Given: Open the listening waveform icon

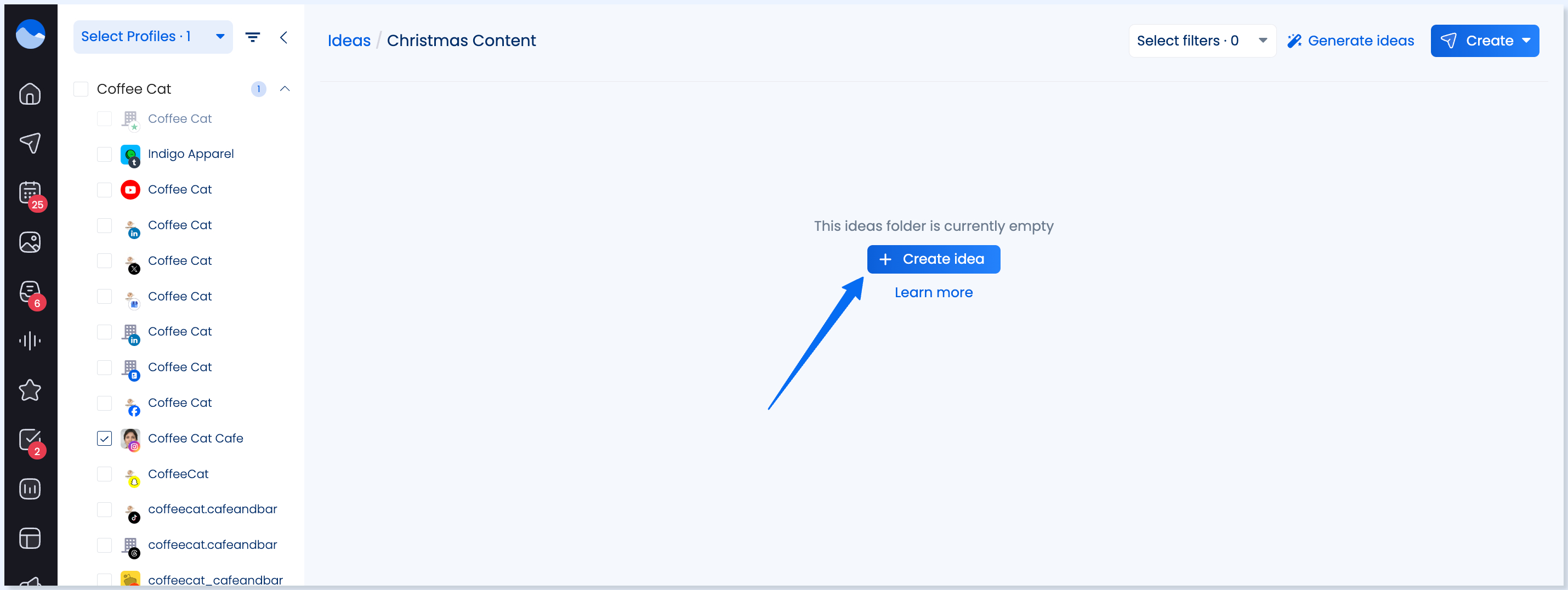Looking at the screenshot, I should tap(30, 341).
